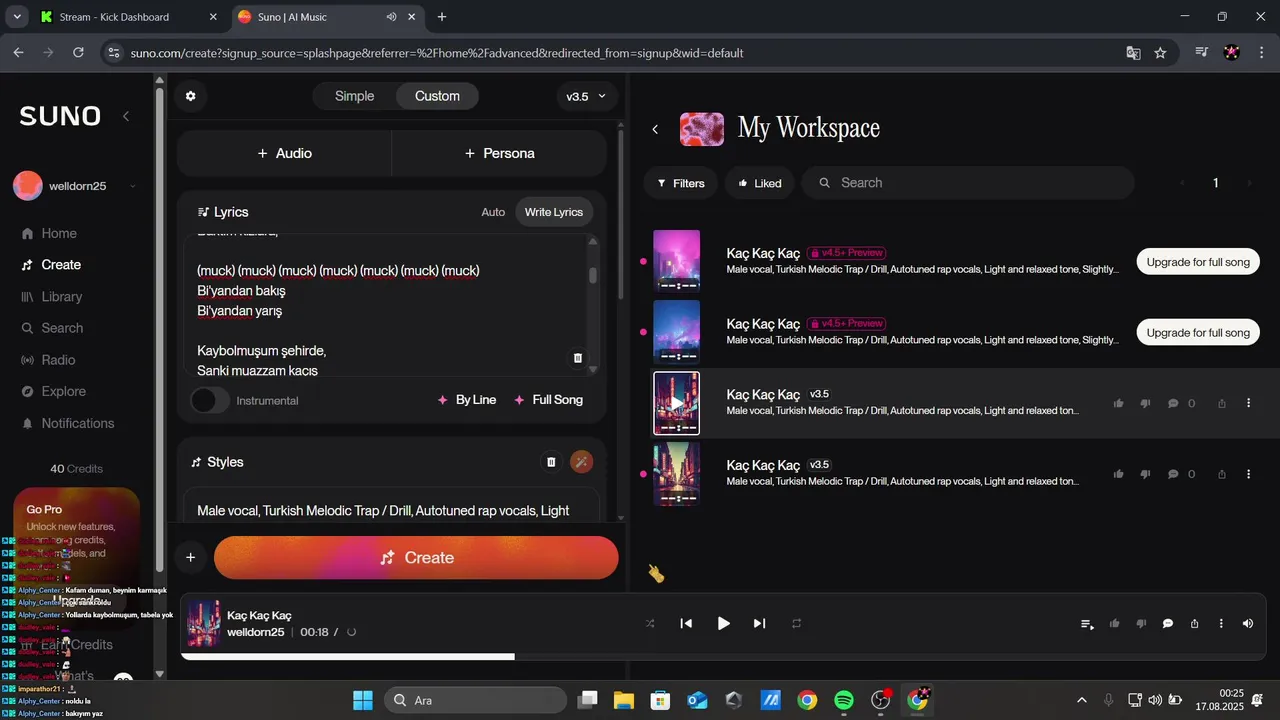Open Notifications in the sidebar

78,423
